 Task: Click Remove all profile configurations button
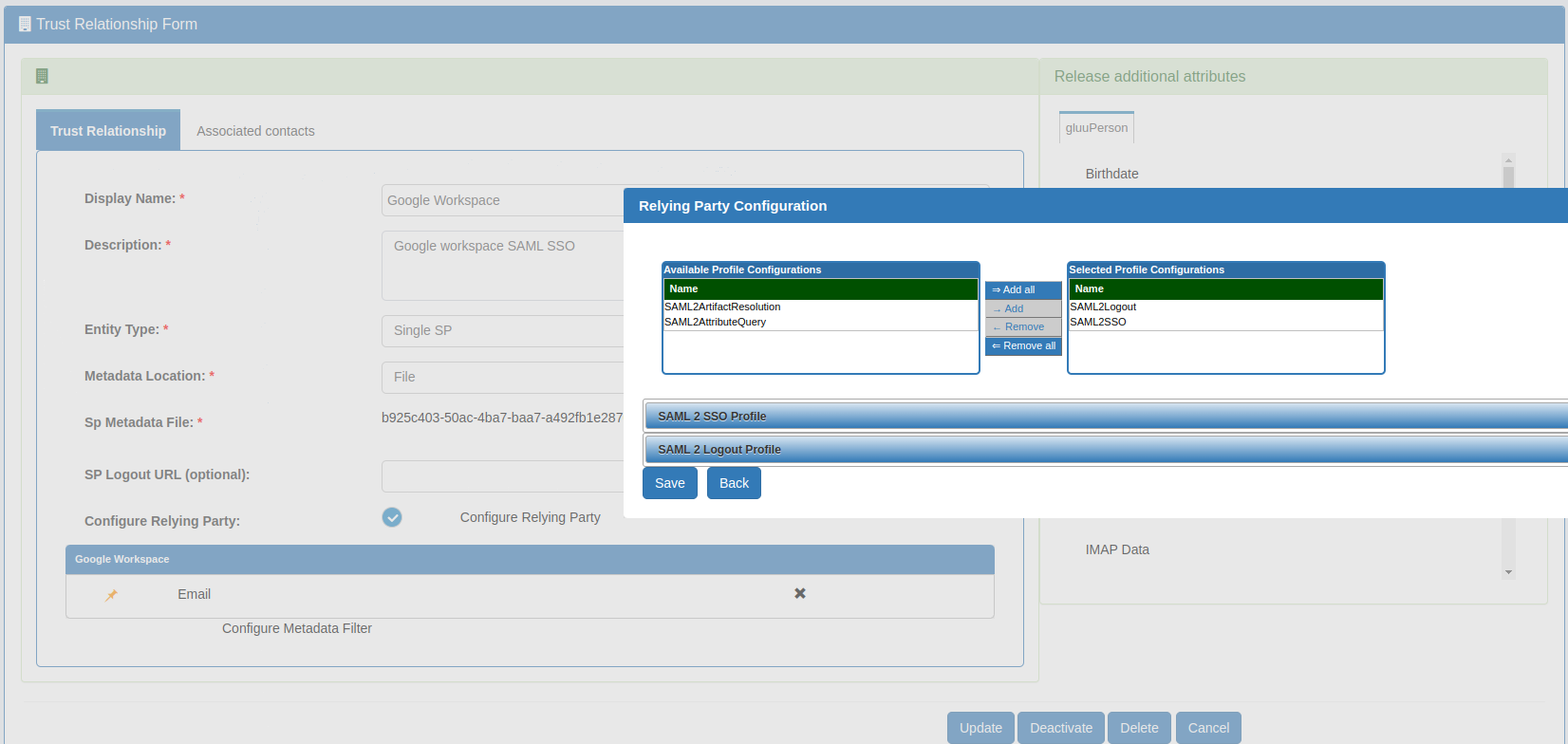[x=1023, y=346]
